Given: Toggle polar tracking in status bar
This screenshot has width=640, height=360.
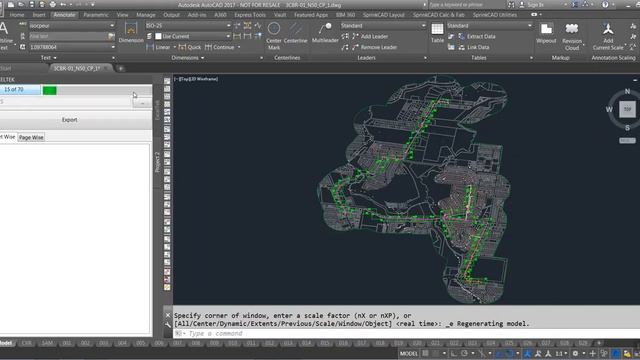Looking at the screenshot, I should 464,353.
